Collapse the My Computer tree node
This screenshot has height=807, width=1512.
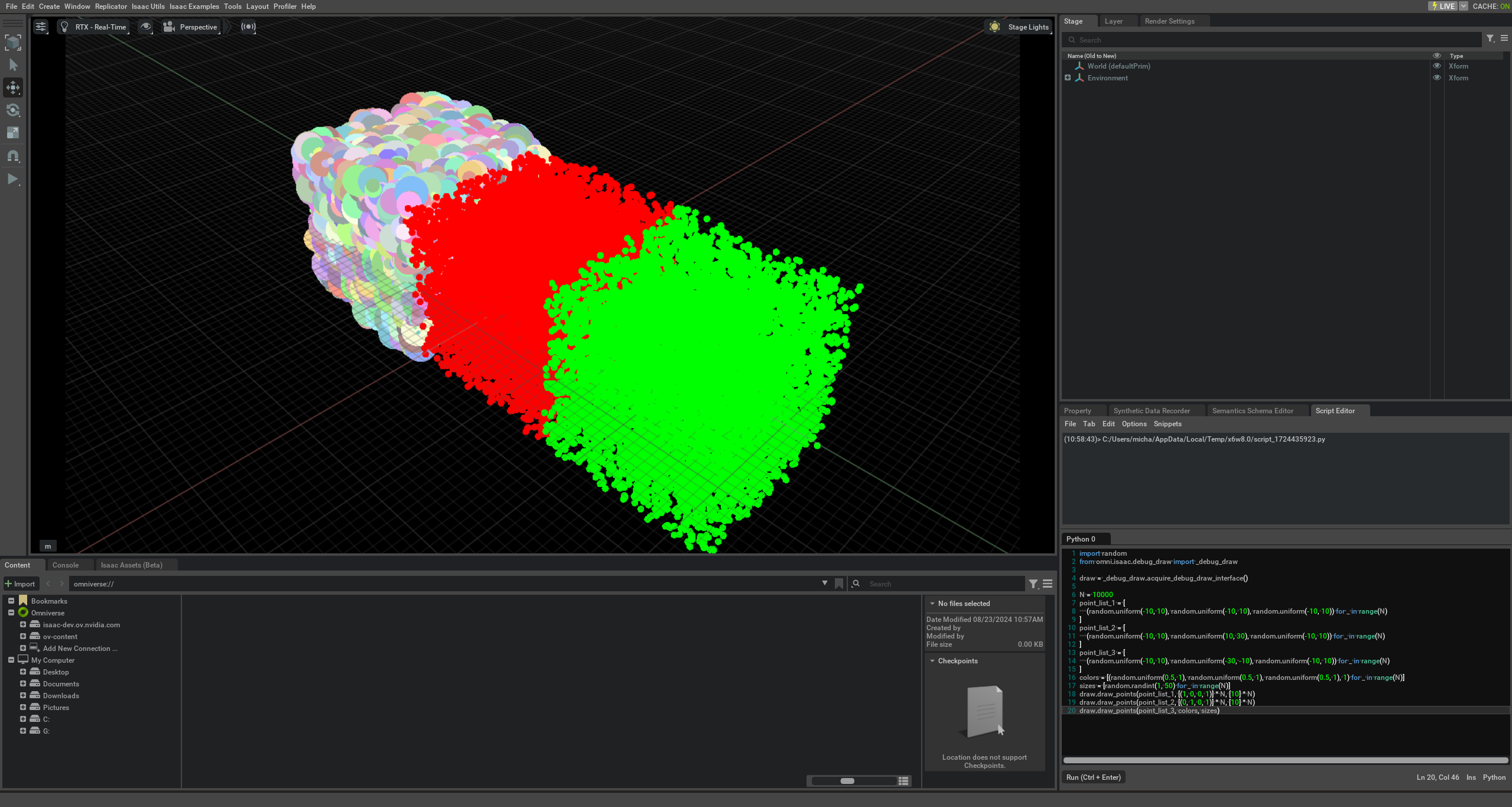(11, 660)
